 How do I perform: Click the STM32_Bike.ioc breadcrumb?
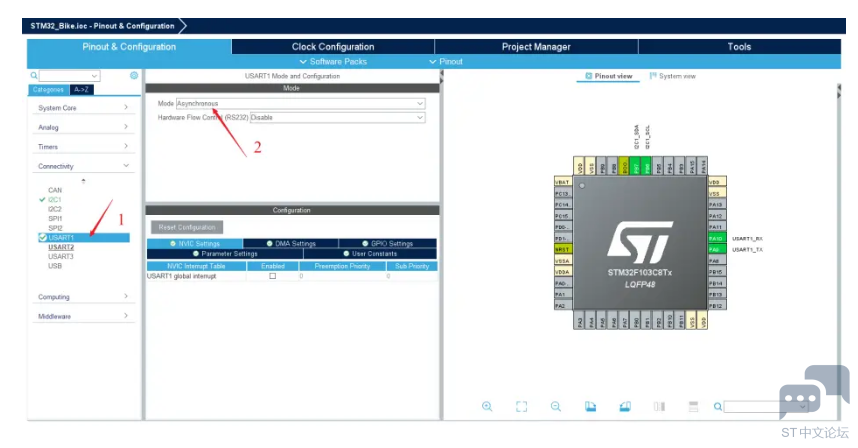102,26
